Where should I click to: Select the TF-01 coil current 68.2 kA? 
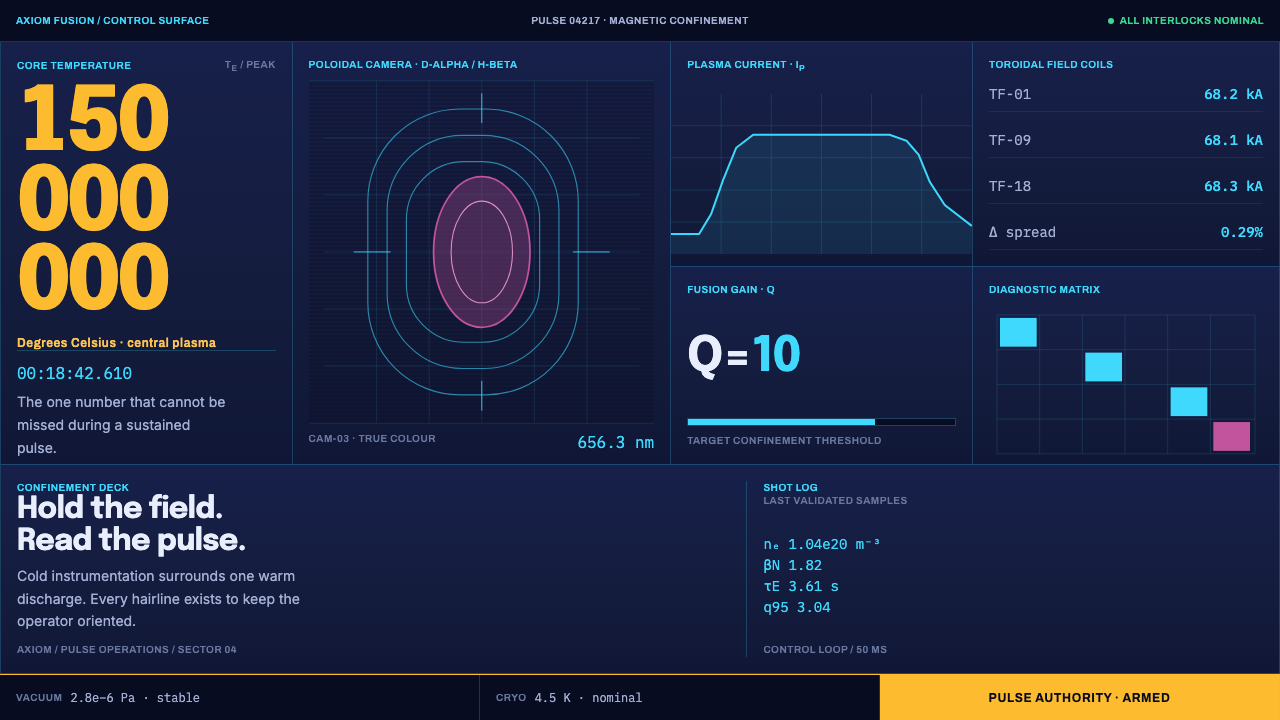(1233, 94)
